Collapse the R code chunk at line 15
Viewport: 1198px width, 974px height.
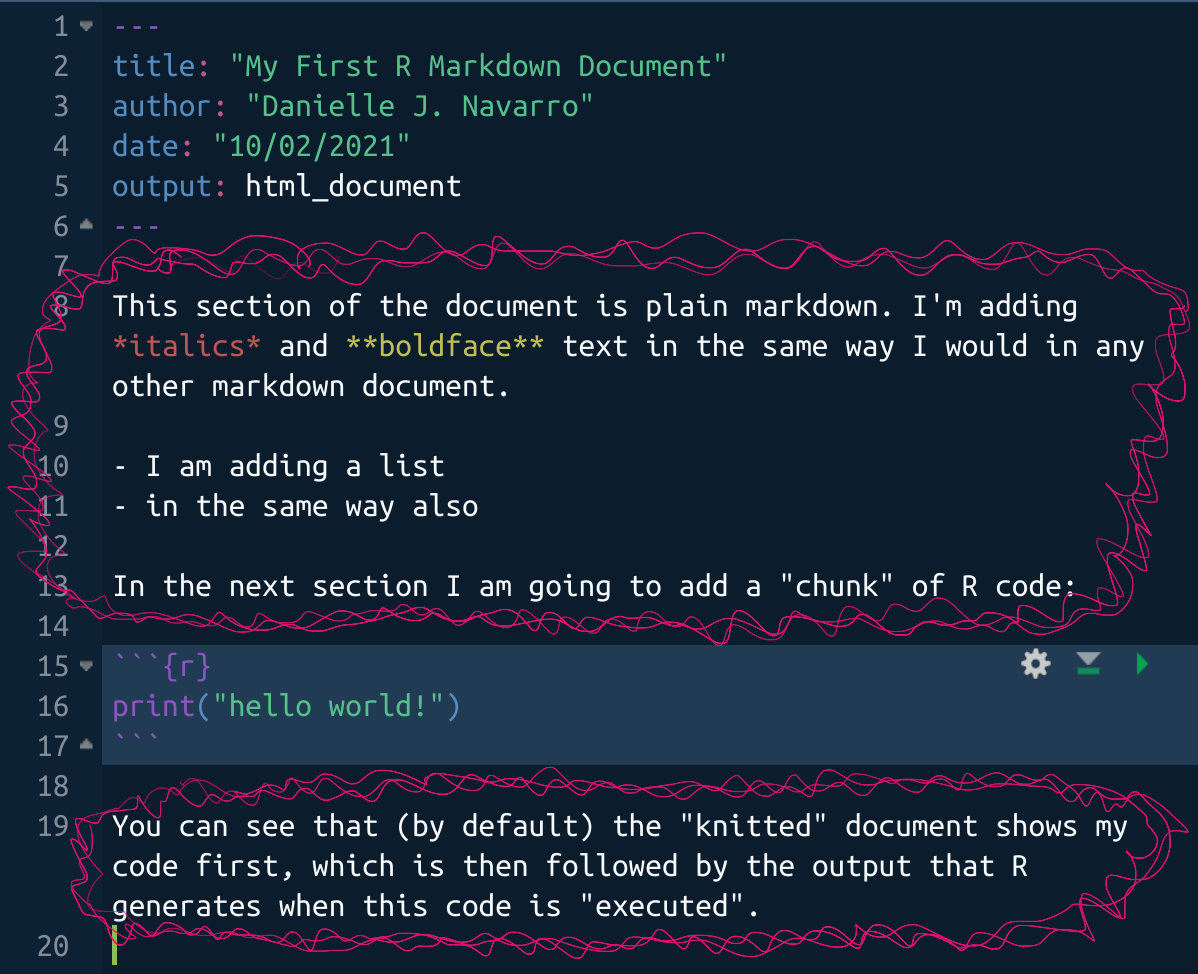(x=86, y=666)
